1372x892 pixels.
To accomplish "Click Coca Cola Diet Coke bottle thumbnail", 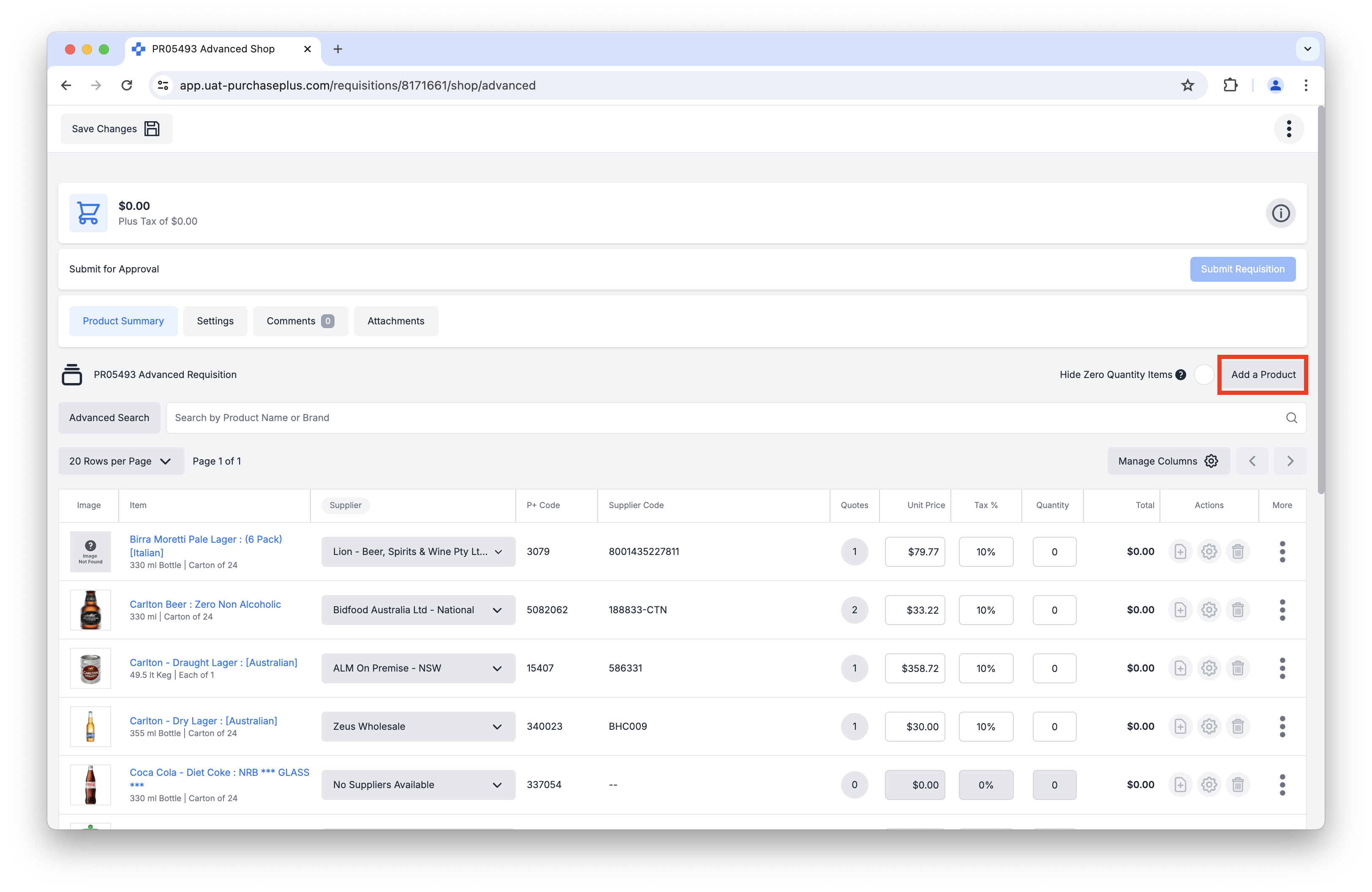I will pos(90,784).
